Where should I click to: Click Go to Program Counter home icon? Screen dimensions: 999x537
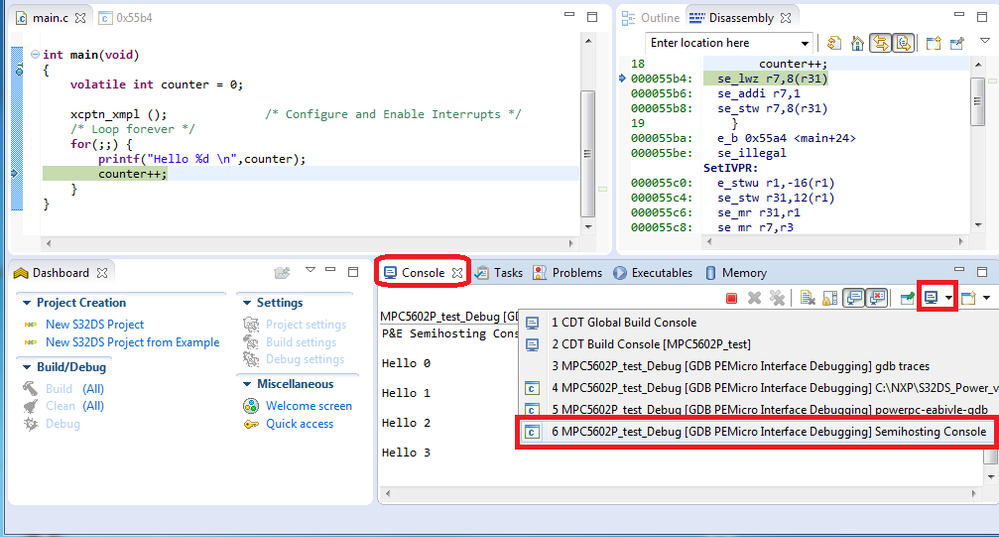pyautogui.click(x=858, y=43)
